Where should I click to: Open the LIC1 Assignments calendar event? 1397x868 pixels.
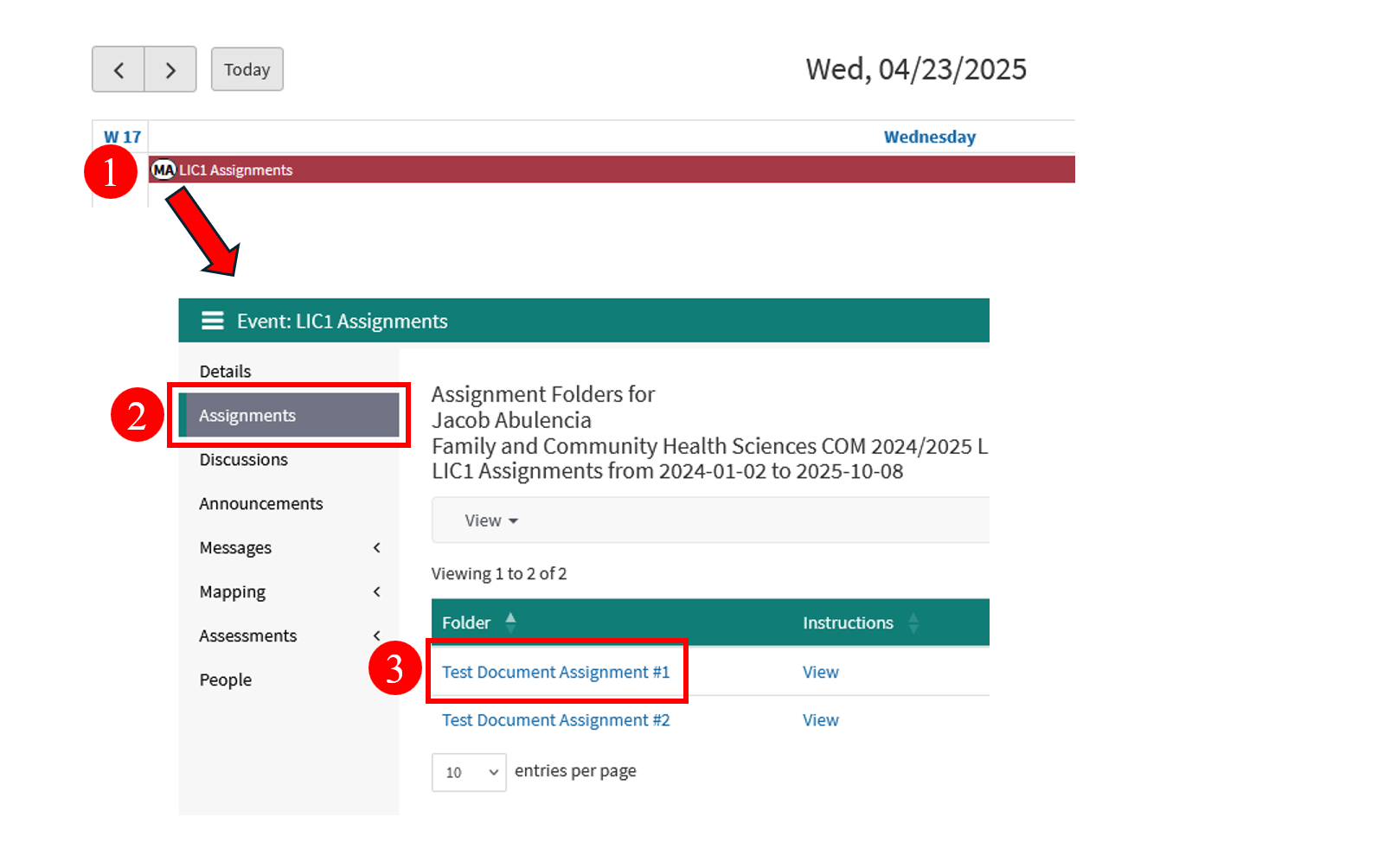[x=612, y=169]
